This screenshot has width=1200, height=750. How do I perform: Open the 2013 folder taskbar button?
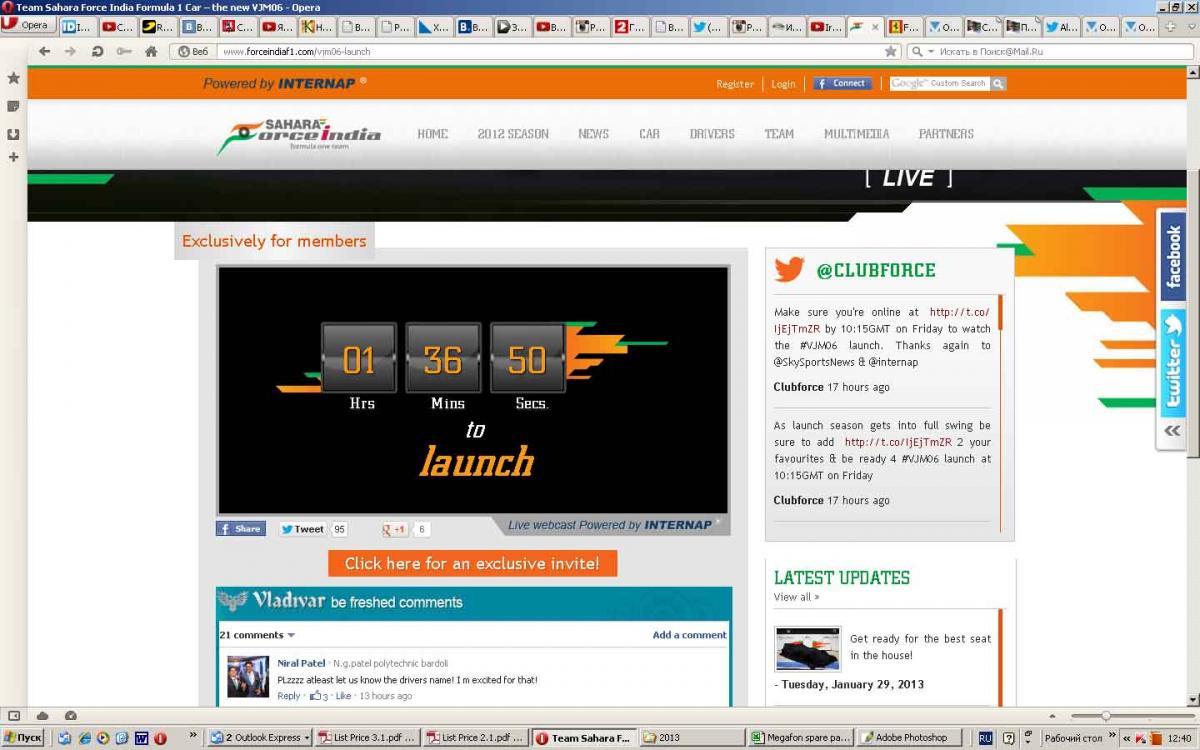point(690,738)
